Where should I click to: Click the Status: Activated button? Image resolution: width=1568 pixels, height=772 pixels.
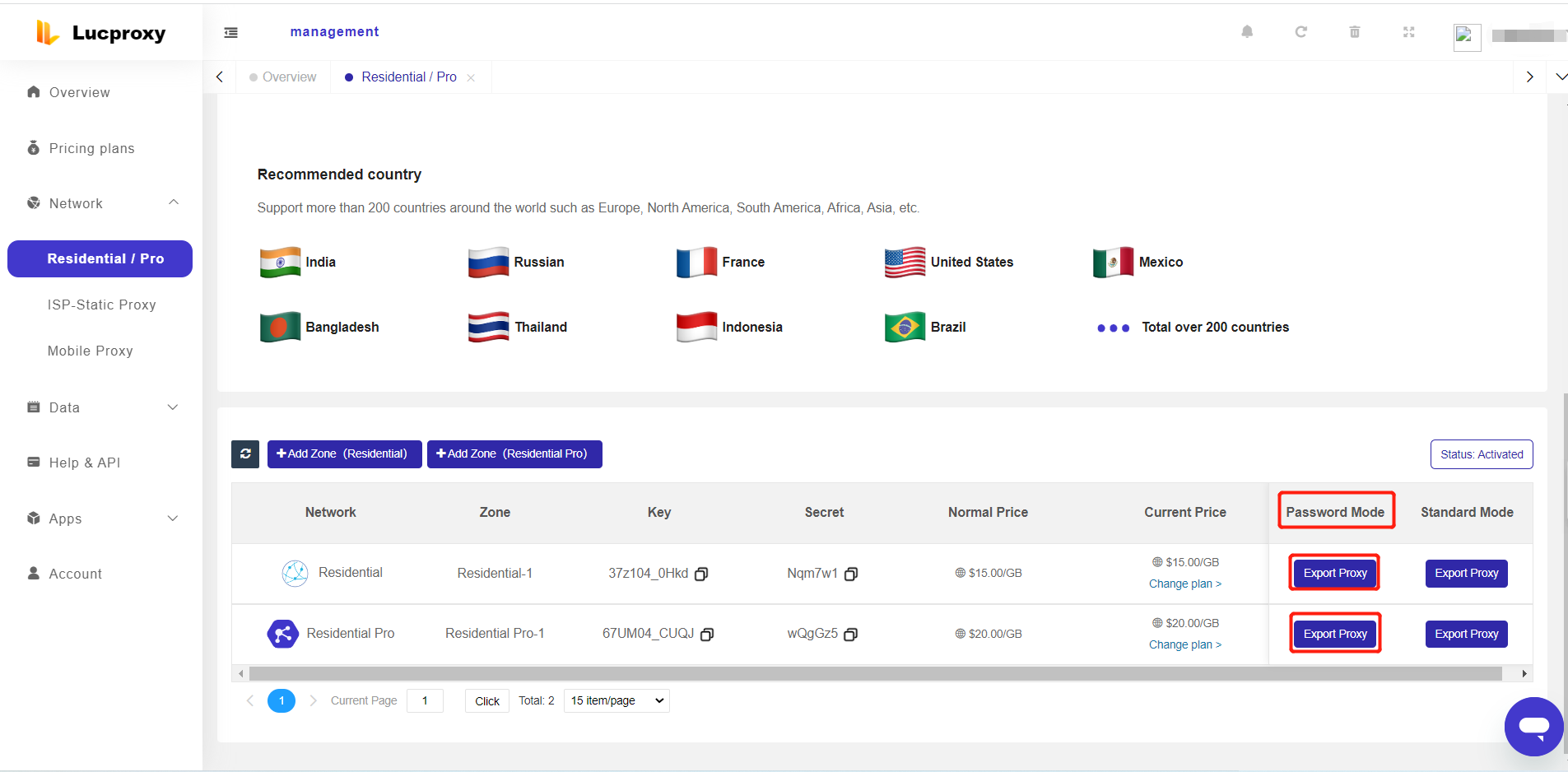1482,454
